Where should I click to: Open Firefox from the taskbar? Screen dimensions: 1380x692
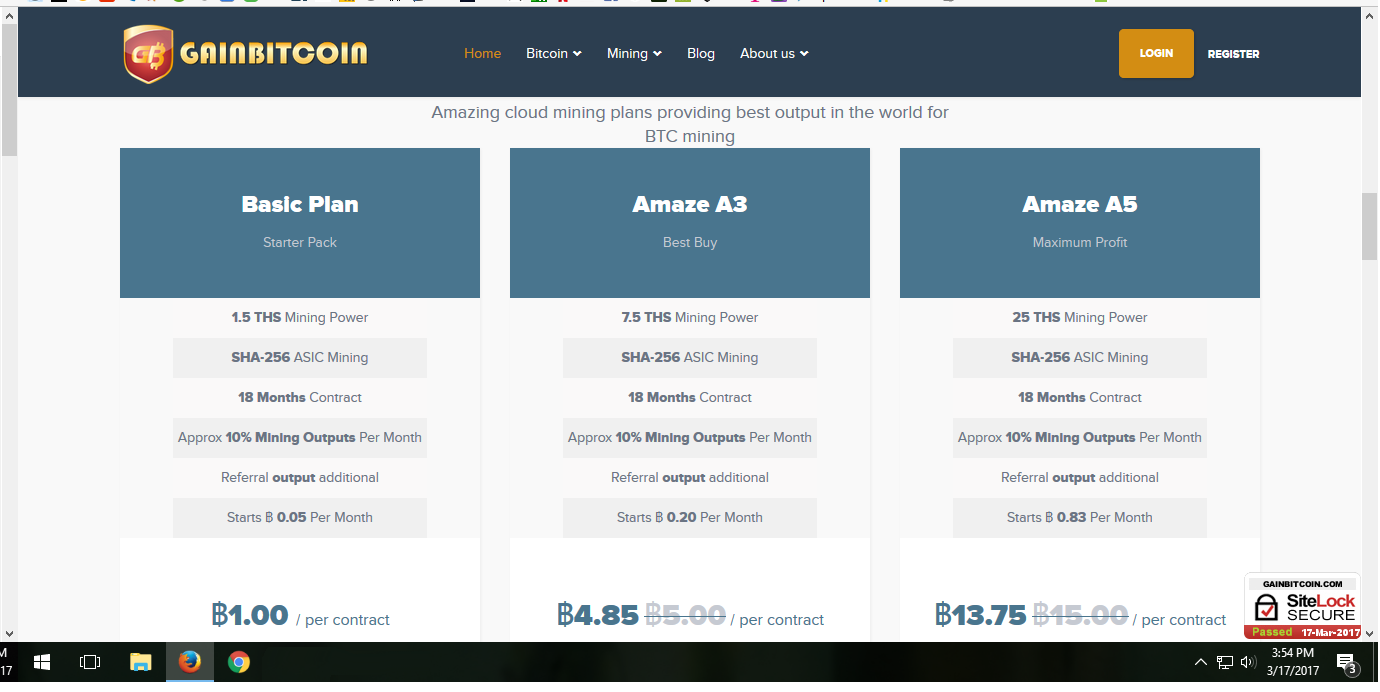[x=189, y=662]
